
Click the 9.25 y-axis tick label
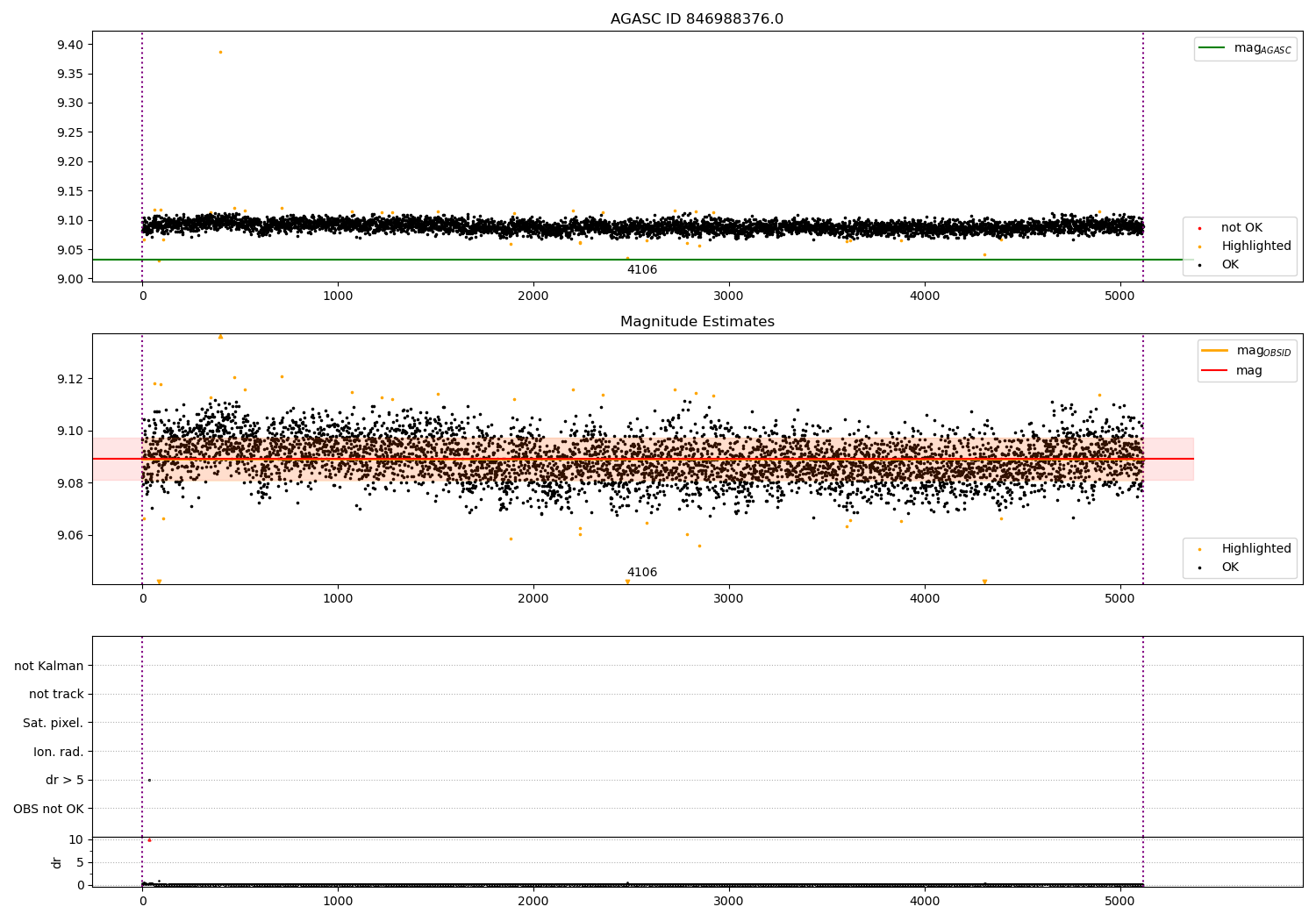pyautogui.click(x=68, y=132)
